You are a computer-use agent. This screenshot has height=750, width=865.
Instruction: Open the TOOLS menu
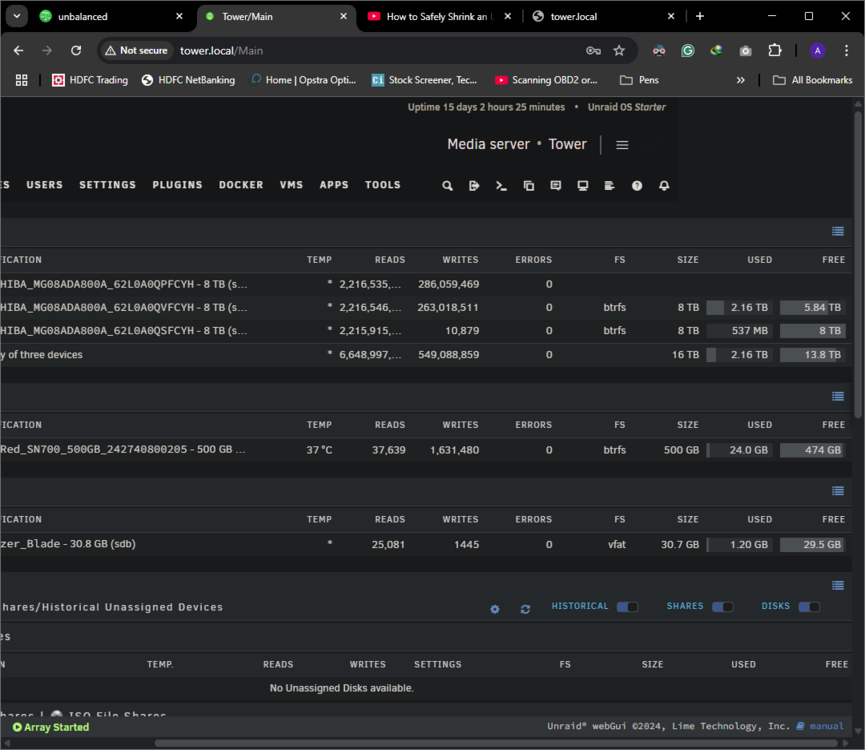tap(383, 185)
